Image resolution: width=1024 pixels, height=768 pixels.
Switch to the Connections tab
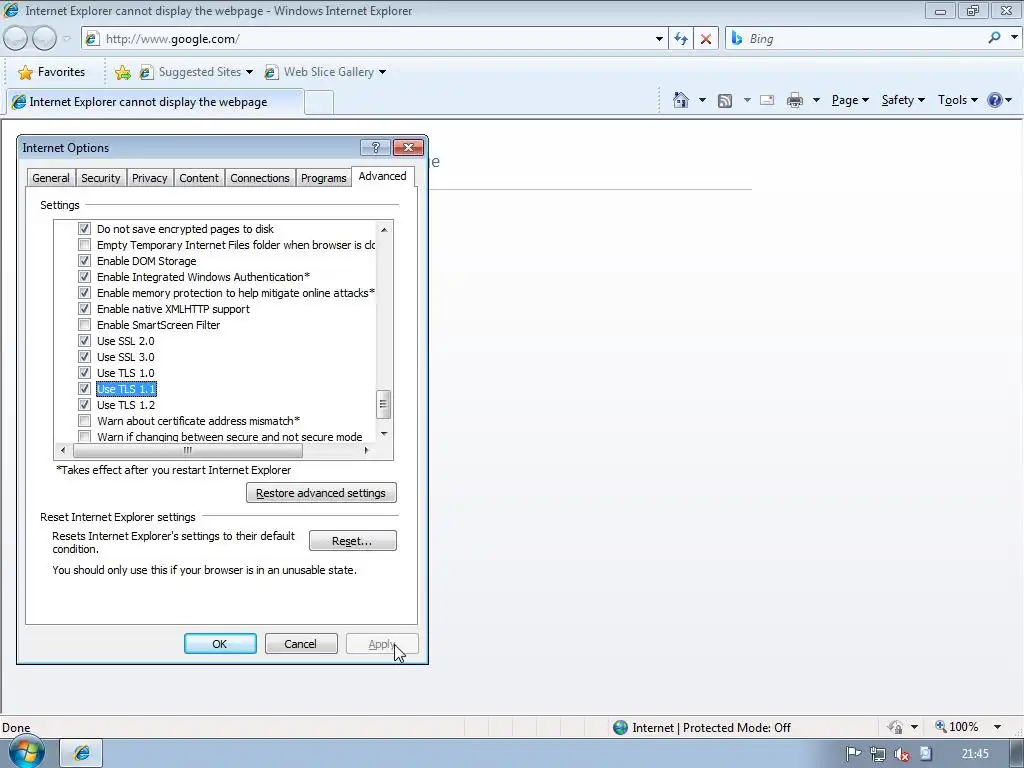click(x=260, y=178)
